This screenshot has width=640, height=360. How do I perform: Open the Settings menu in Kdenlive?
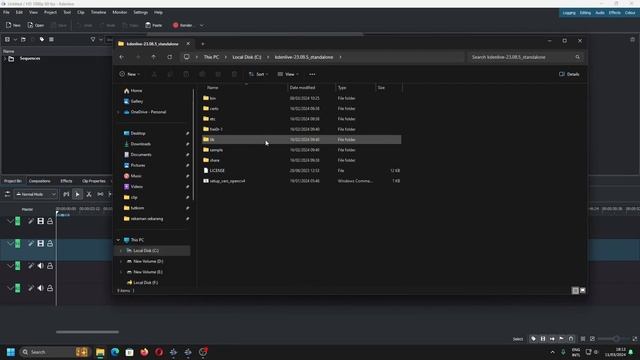(140, 13)
